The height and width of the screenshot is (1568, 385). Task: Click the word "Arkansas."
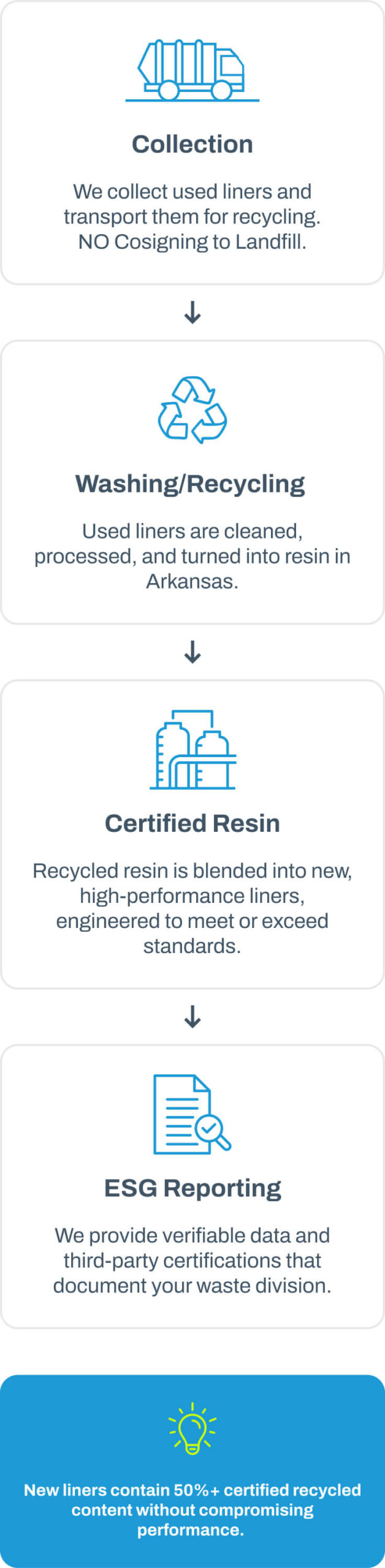(192, 581)
